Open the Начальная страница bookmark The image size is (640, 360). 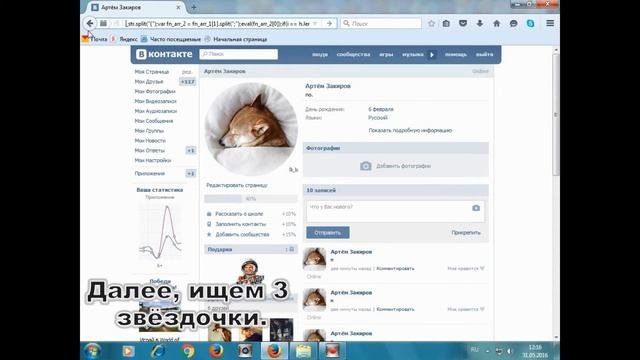236,39
